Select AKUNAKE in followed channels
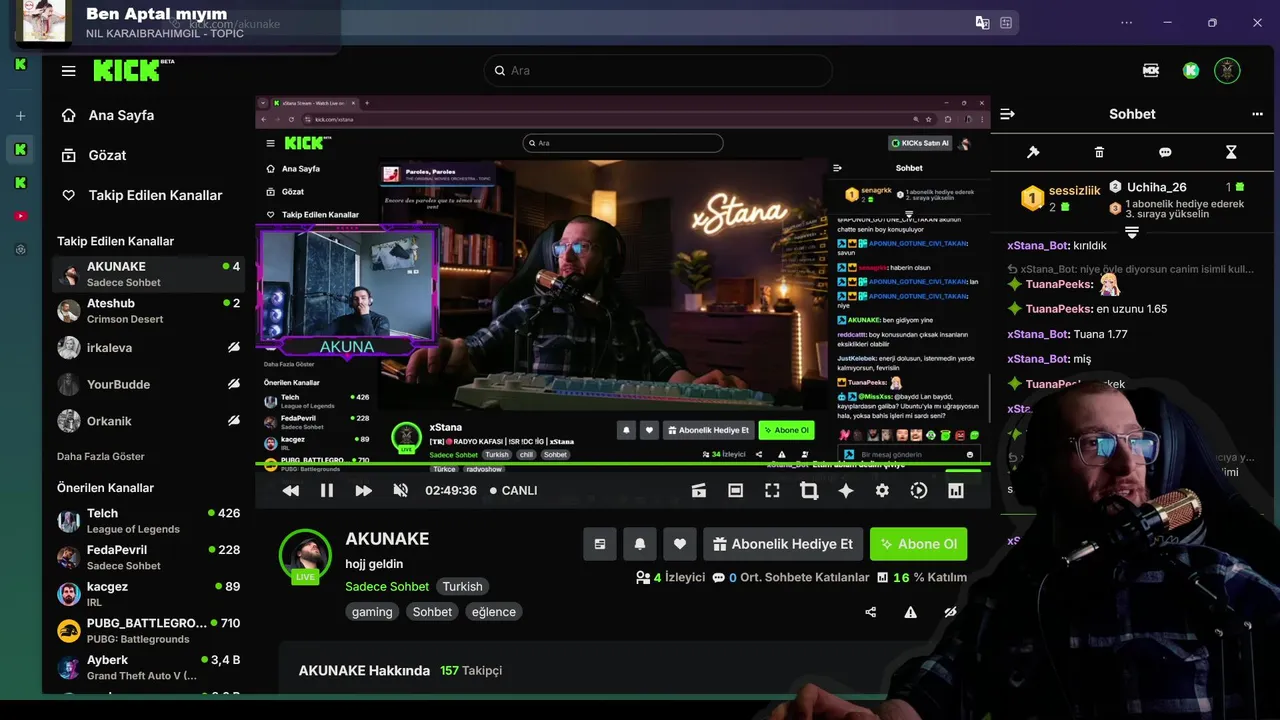 tap(149, 274)
